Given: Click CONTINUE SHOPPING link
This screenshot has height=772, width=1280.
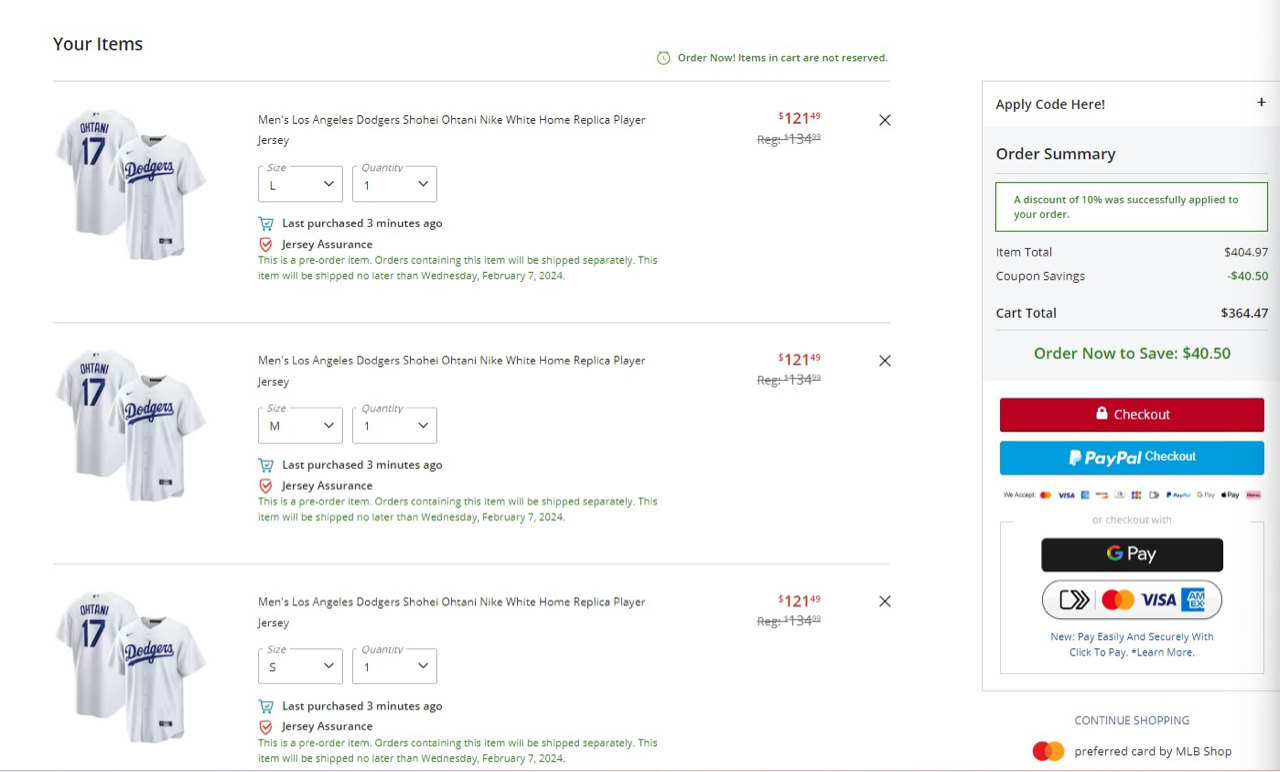Looking at the screenshot, I should point(1132,720).
